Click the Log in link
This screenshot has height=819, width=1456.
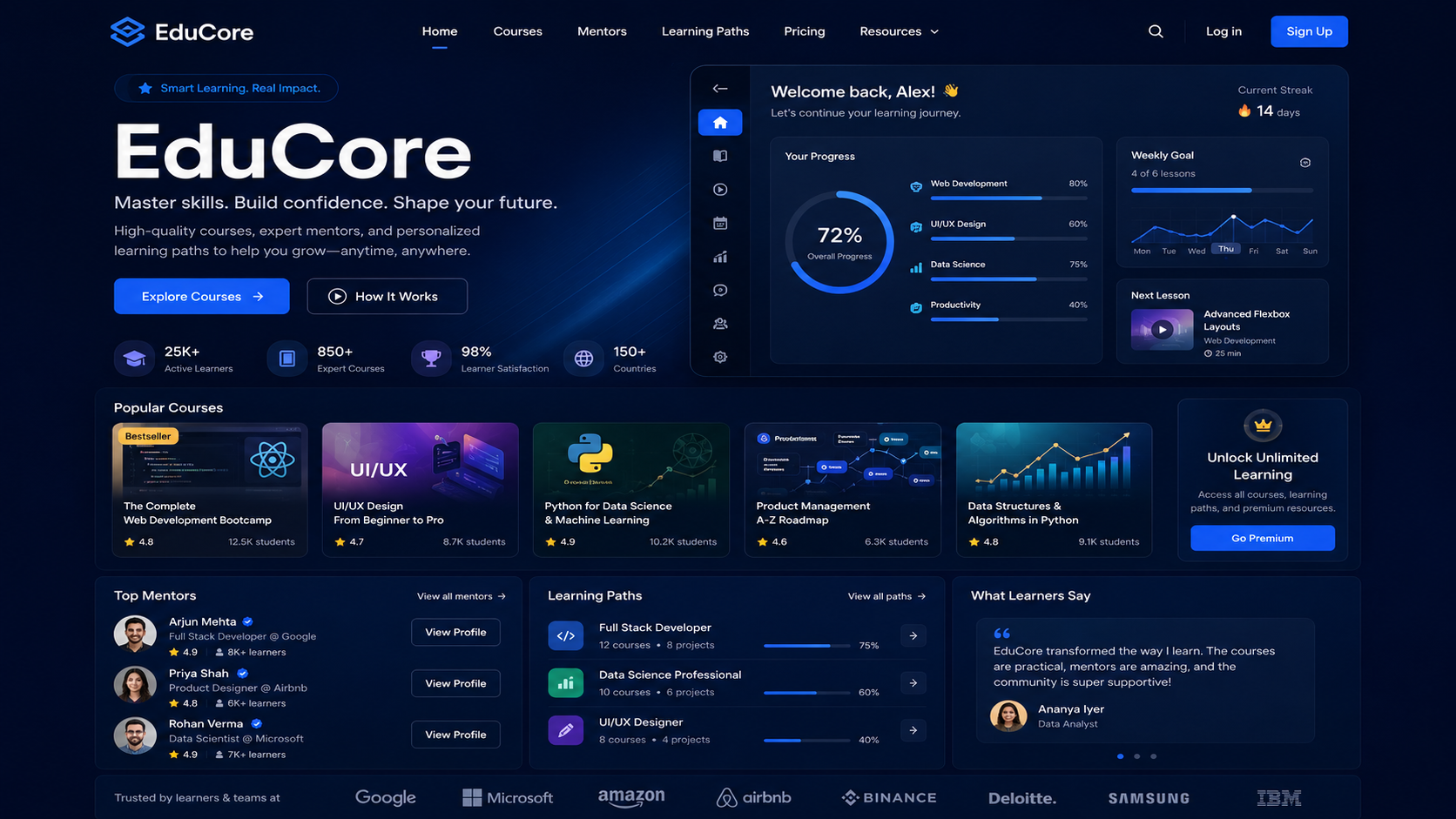click(x=1223, y=31)
